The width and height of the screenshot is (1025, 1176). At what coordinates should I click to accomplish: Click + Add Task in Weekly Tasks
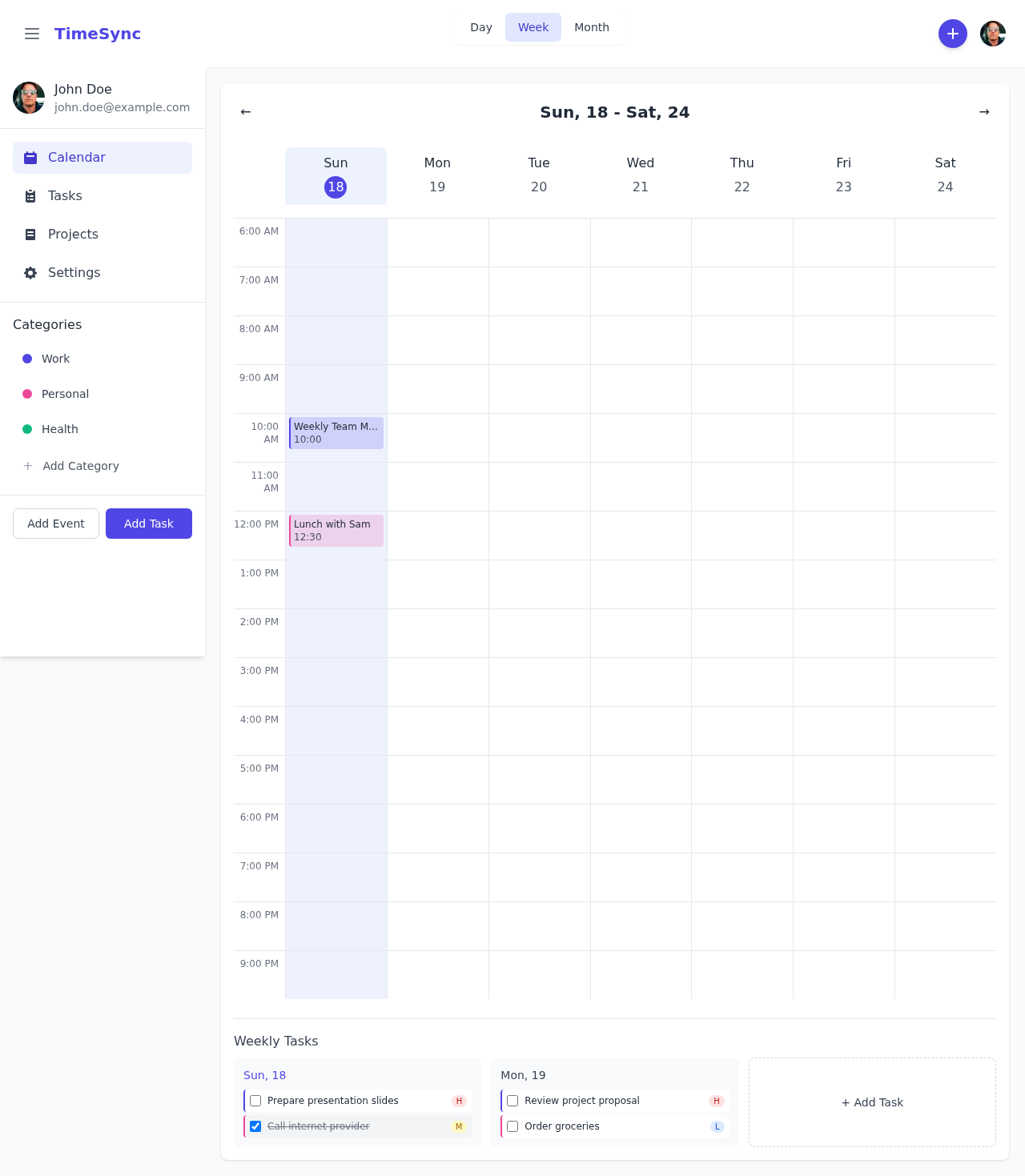point(872,1102)
